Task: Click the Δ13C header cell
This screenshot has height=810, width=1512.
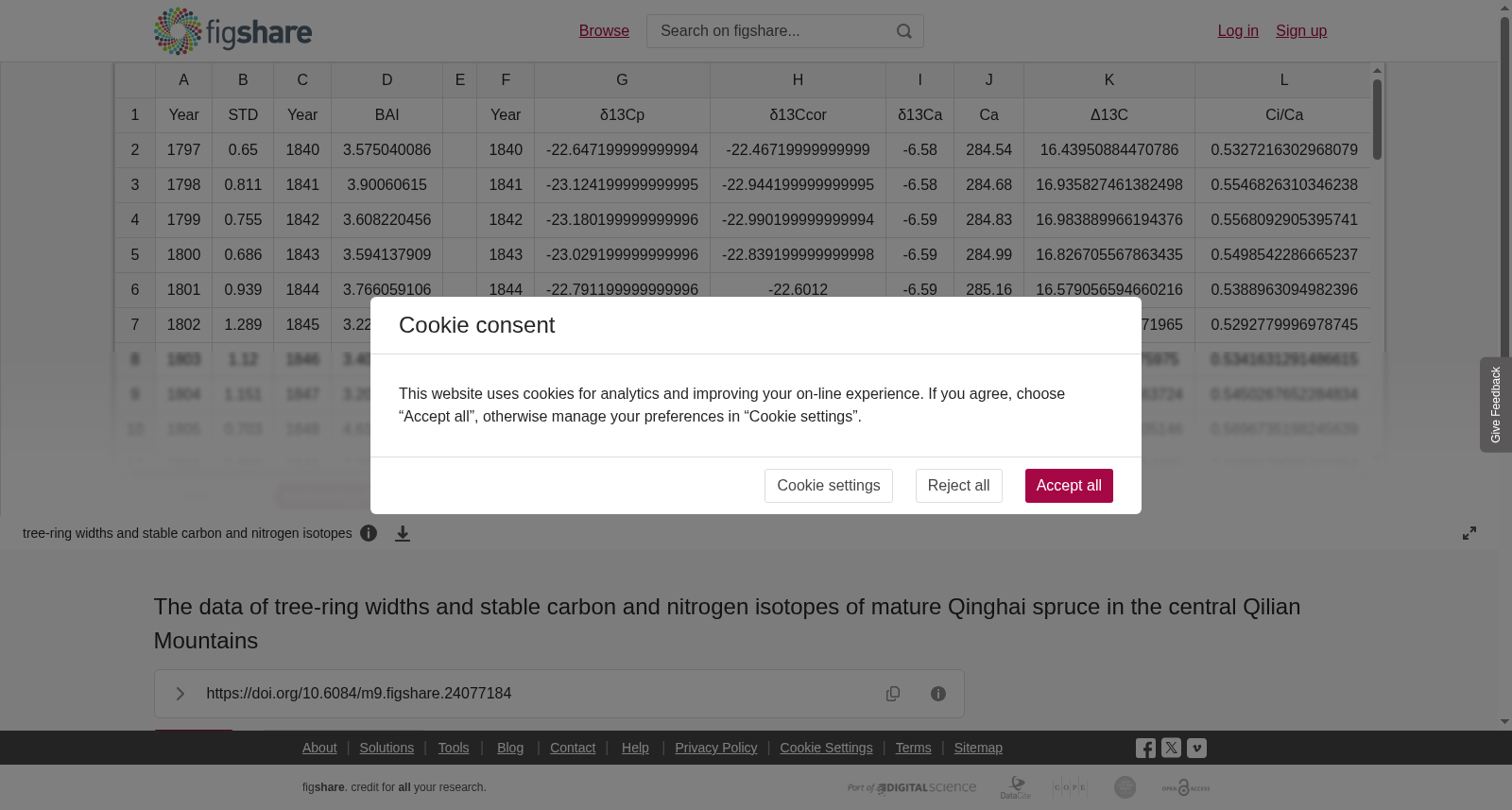Action: 1109,115
